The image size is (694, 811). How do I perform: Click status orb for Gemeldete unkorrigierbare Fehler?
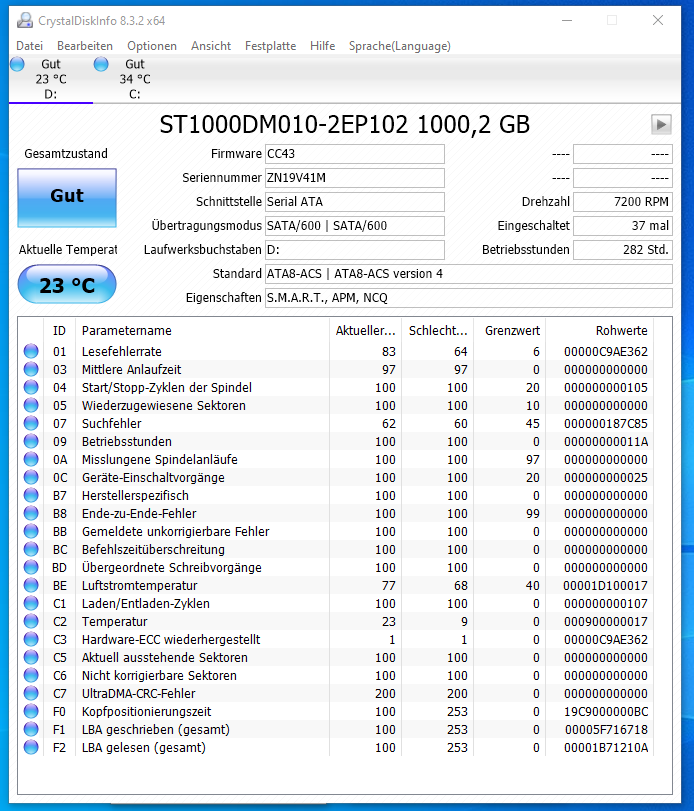[x=31, y=531]
